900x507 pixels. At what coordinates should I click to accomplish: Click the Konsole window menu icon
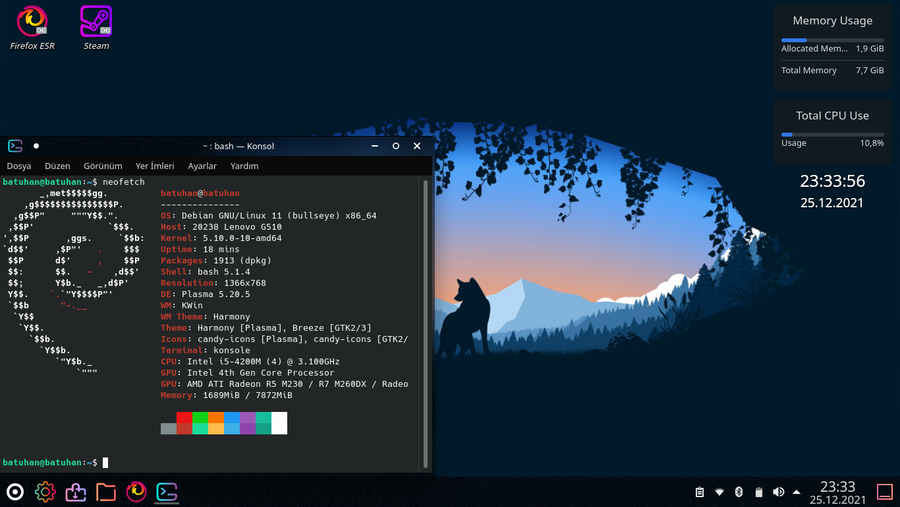point(15,146)
